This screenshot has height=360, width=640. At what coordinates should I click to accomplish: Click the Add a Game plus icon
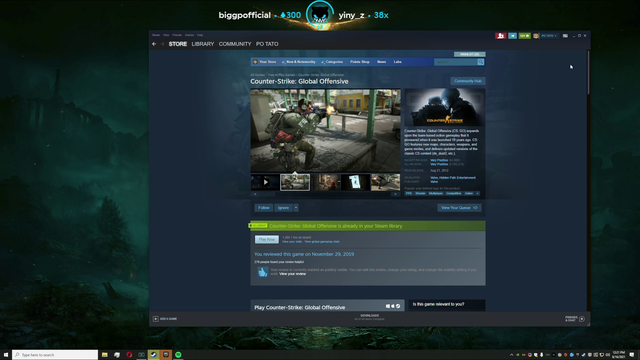click(x=156, y=319)
